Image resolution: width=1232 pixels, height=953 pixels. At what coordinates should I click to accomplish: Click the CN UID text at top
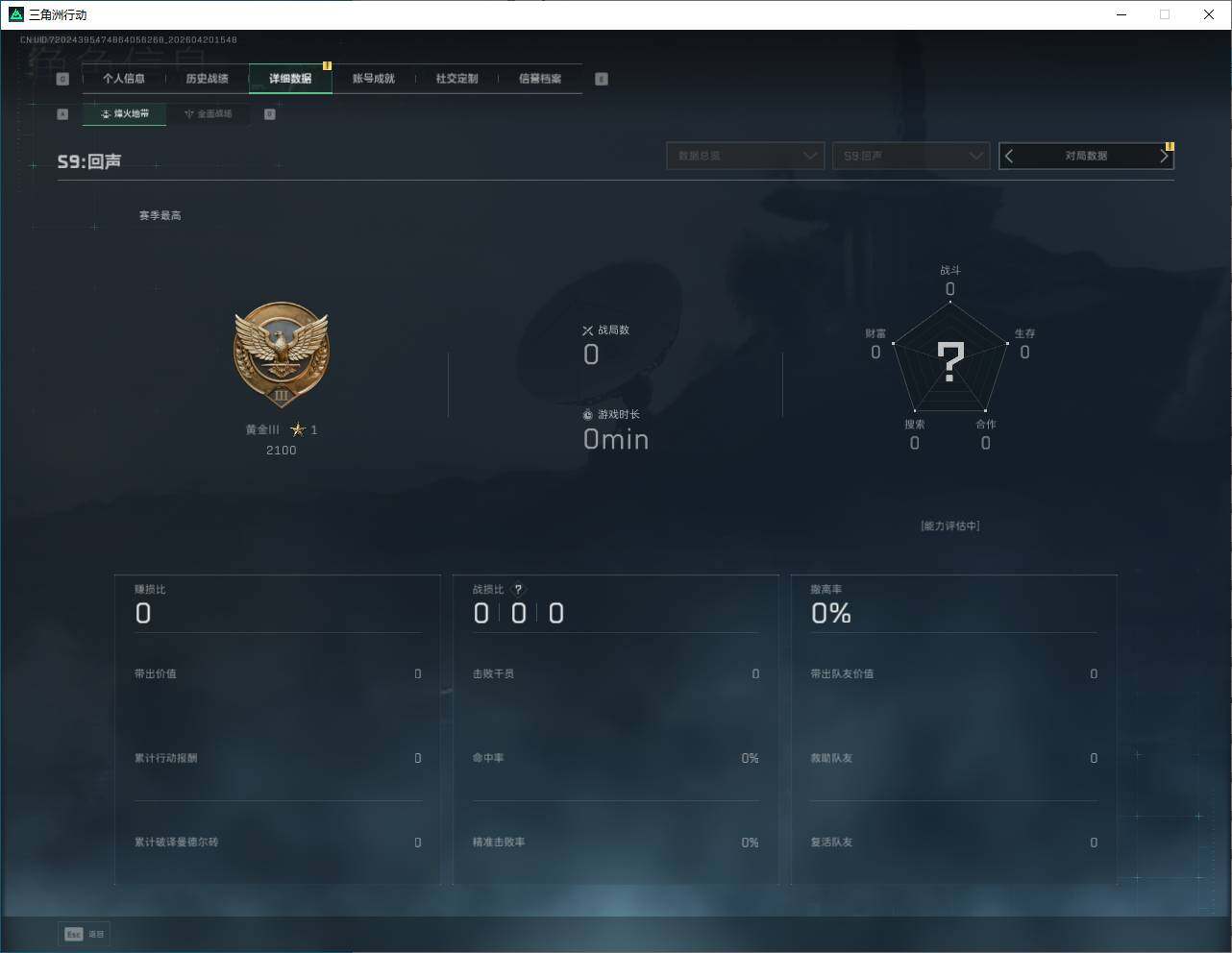128,40
